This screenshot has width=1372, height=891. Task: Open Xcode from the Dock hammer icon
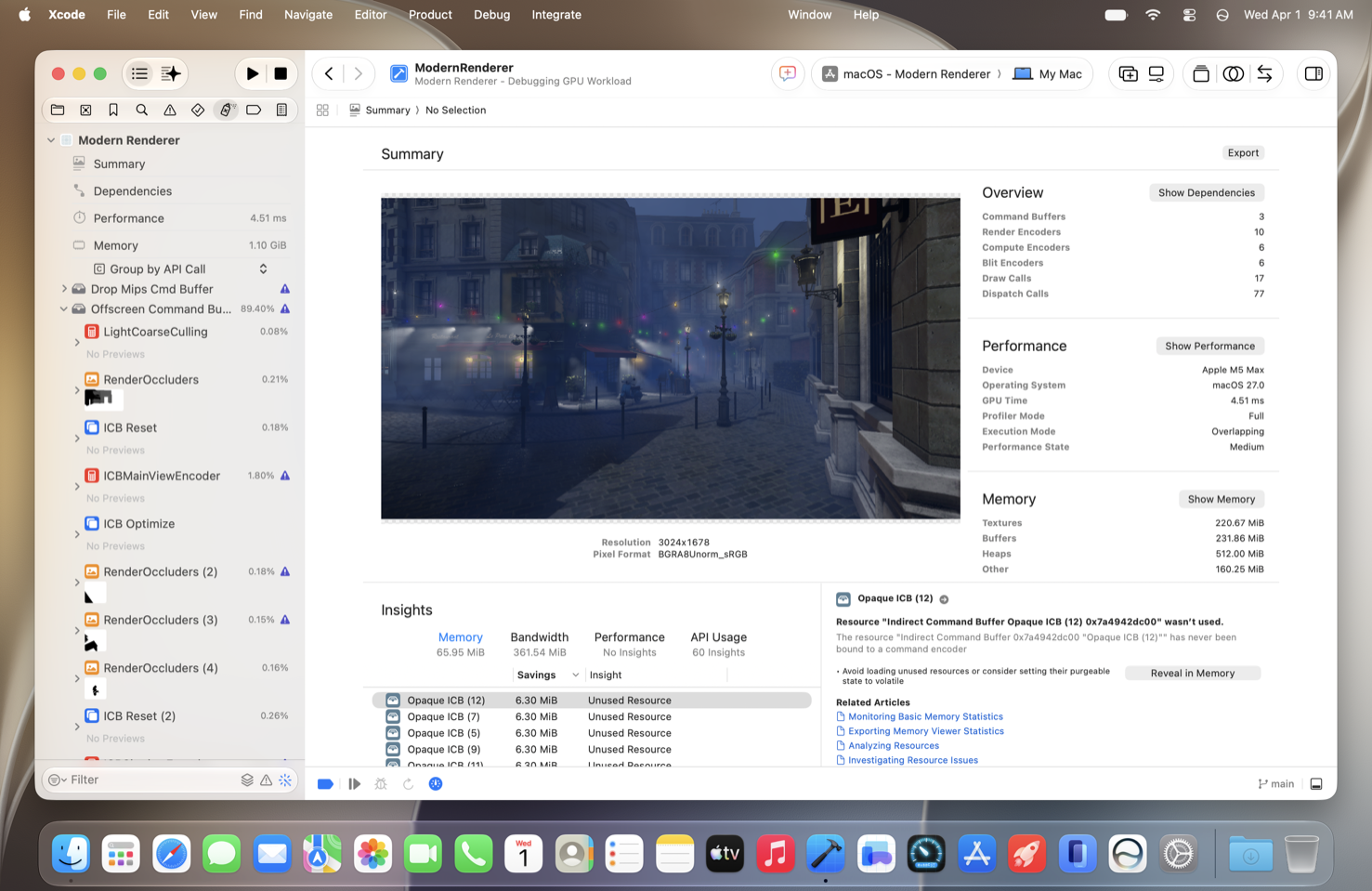click(825, 854)
